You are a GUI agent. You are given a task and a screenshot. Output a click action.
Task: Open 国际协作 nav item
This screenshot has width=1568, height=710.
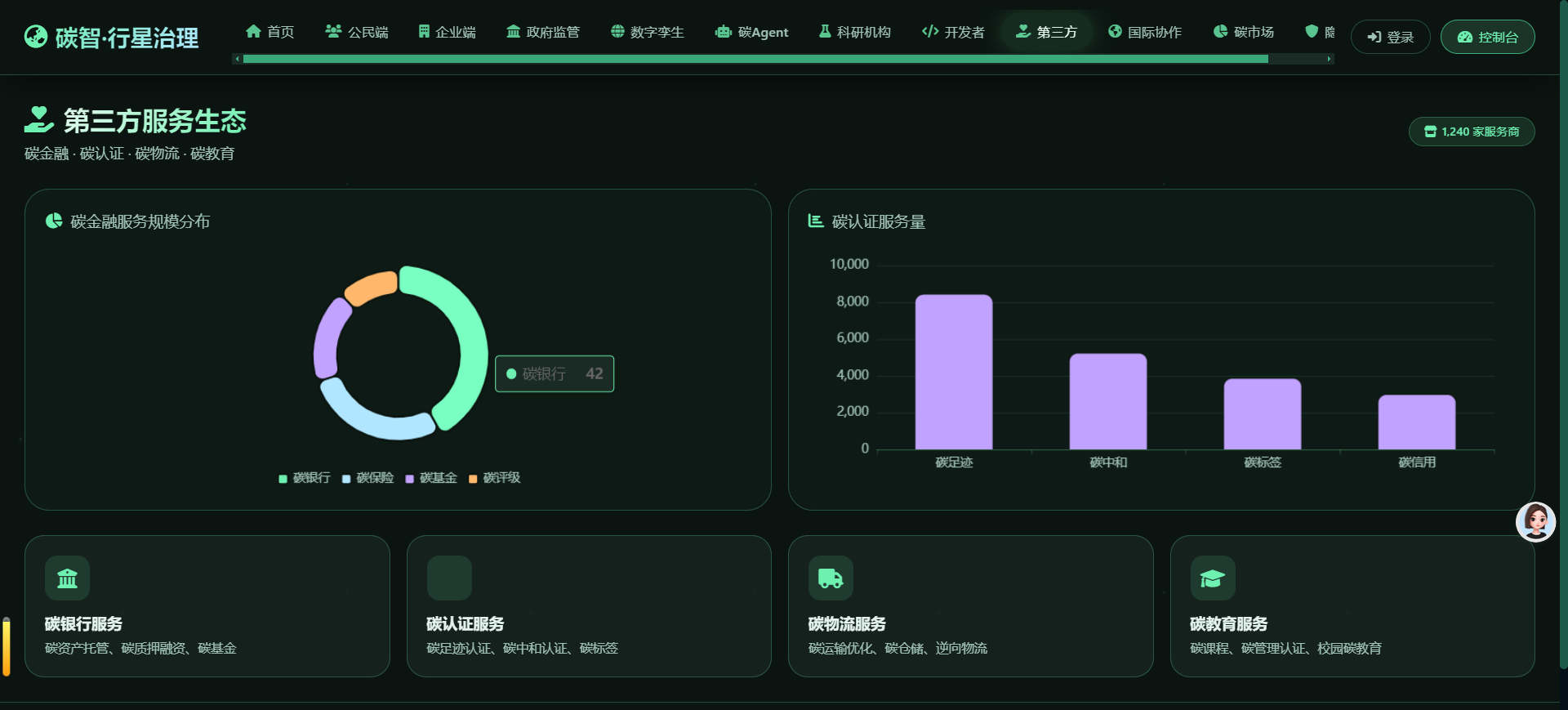coord(1145,32)
